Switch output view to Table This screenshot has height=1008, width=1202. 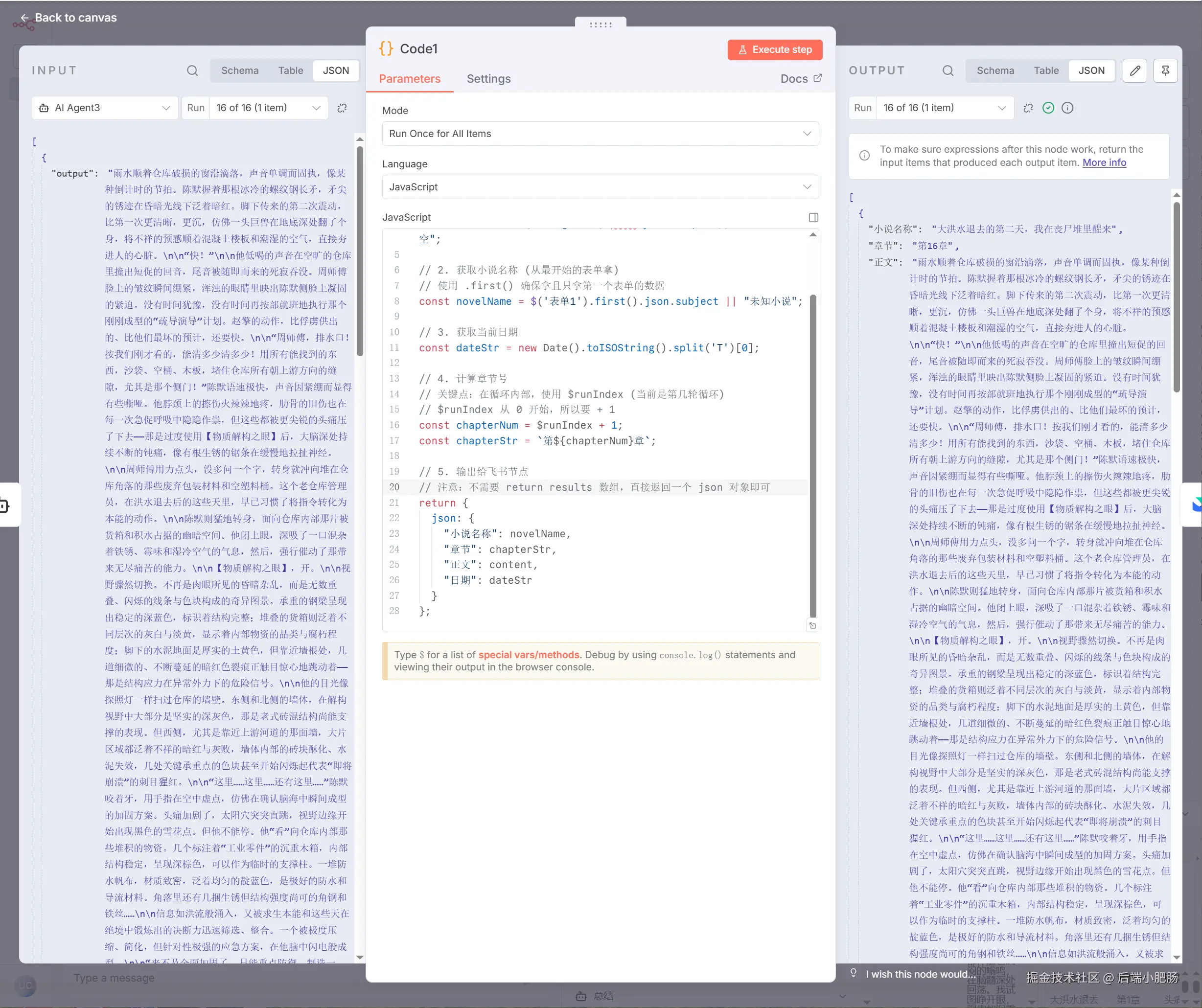(x=1046, y=70)
